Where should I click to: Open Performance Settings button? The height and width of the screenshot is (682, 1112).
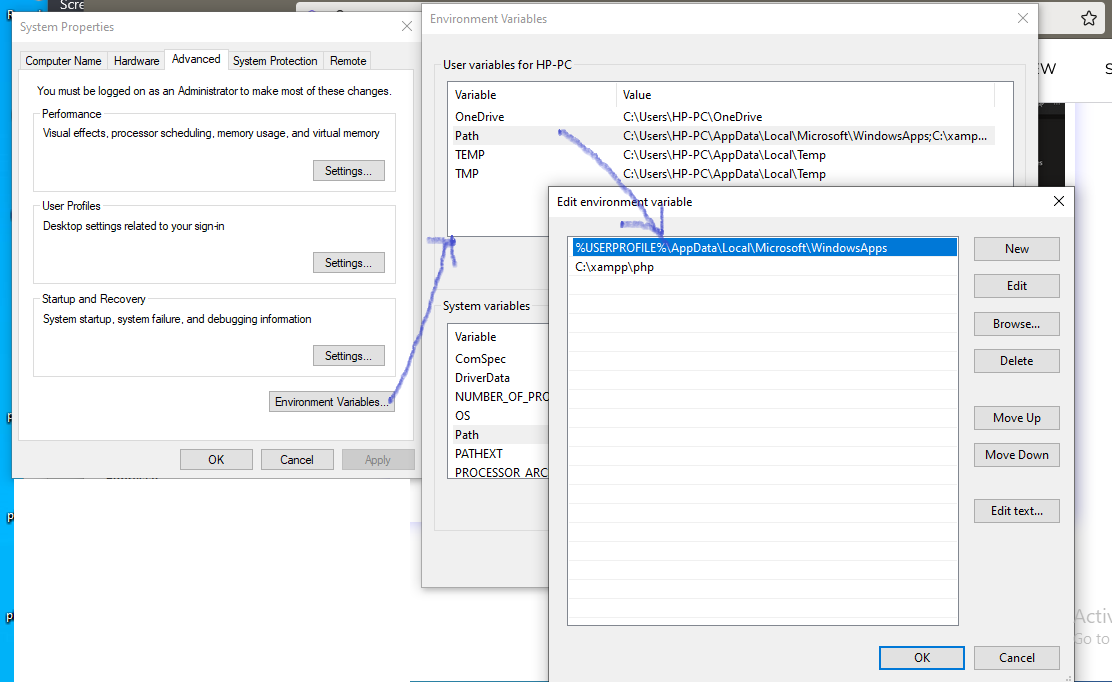(x=348, y=171)
